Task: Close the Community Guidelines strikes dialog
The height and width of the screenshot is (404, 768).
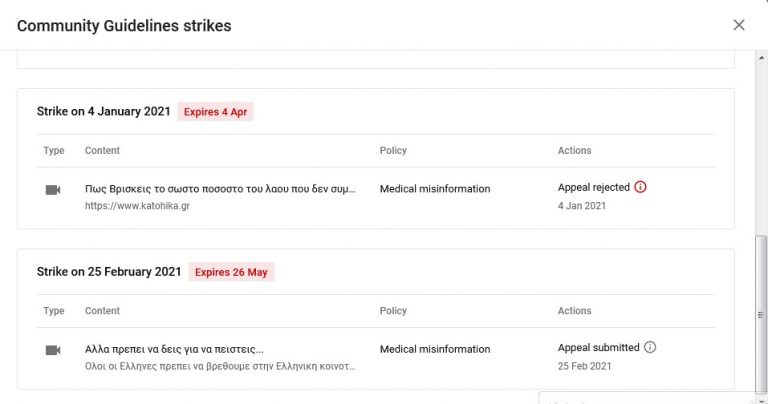Action: pos(739,25)
